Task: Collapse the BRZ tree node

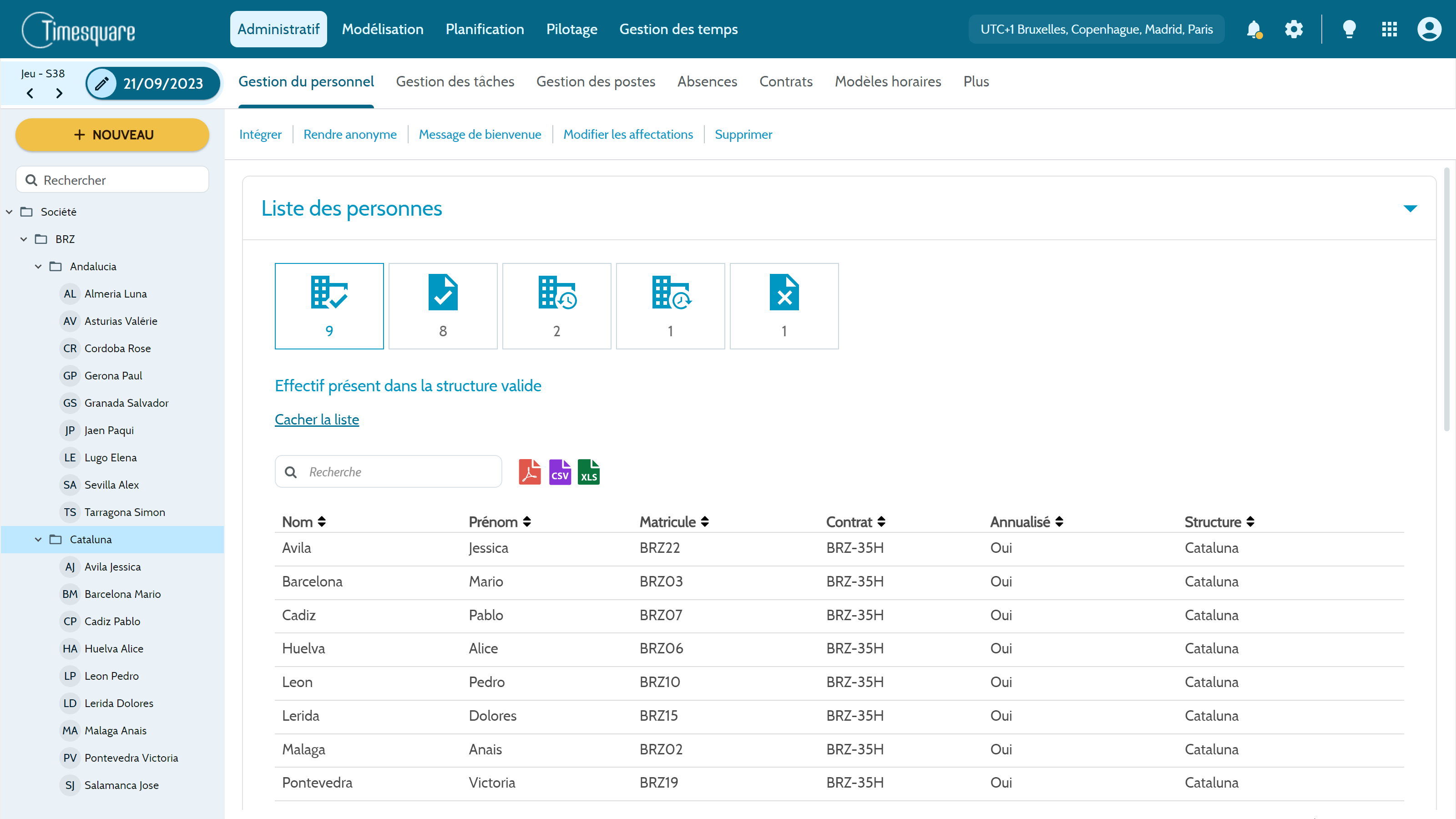Action: [24, 239]
